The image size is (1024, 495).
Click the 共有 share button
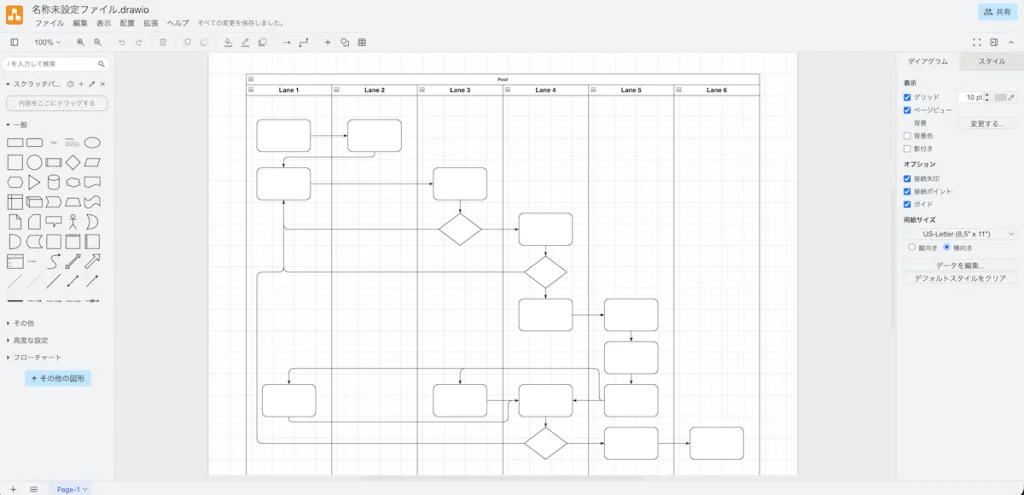coord(997,12)
